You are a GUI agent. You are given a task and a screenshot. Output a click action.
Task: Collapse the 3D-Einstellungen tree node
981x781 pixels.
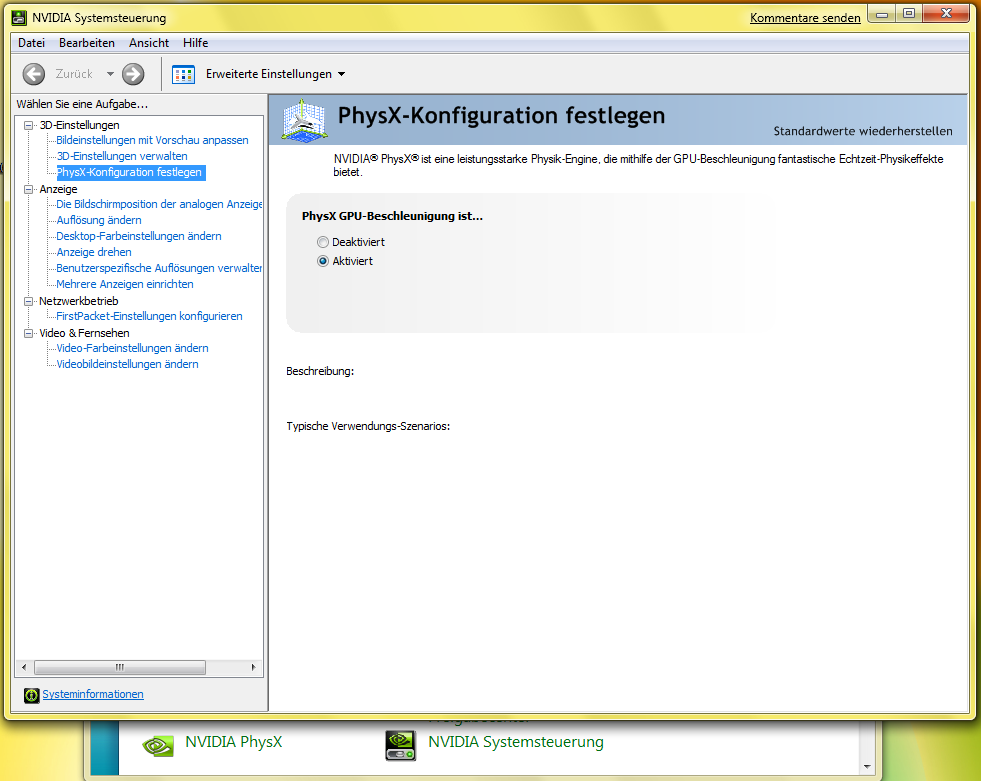click(x=28, y=125)
